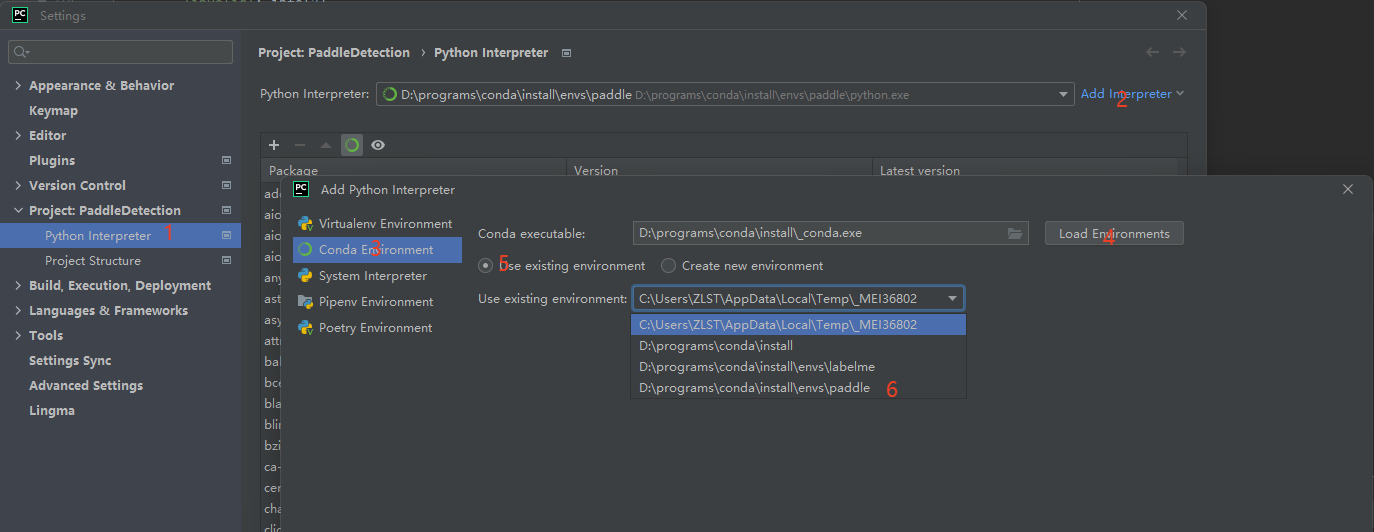1374x532 pixels.
Task: Expand the Appearance & Behavior node
Action: point(18,85)
